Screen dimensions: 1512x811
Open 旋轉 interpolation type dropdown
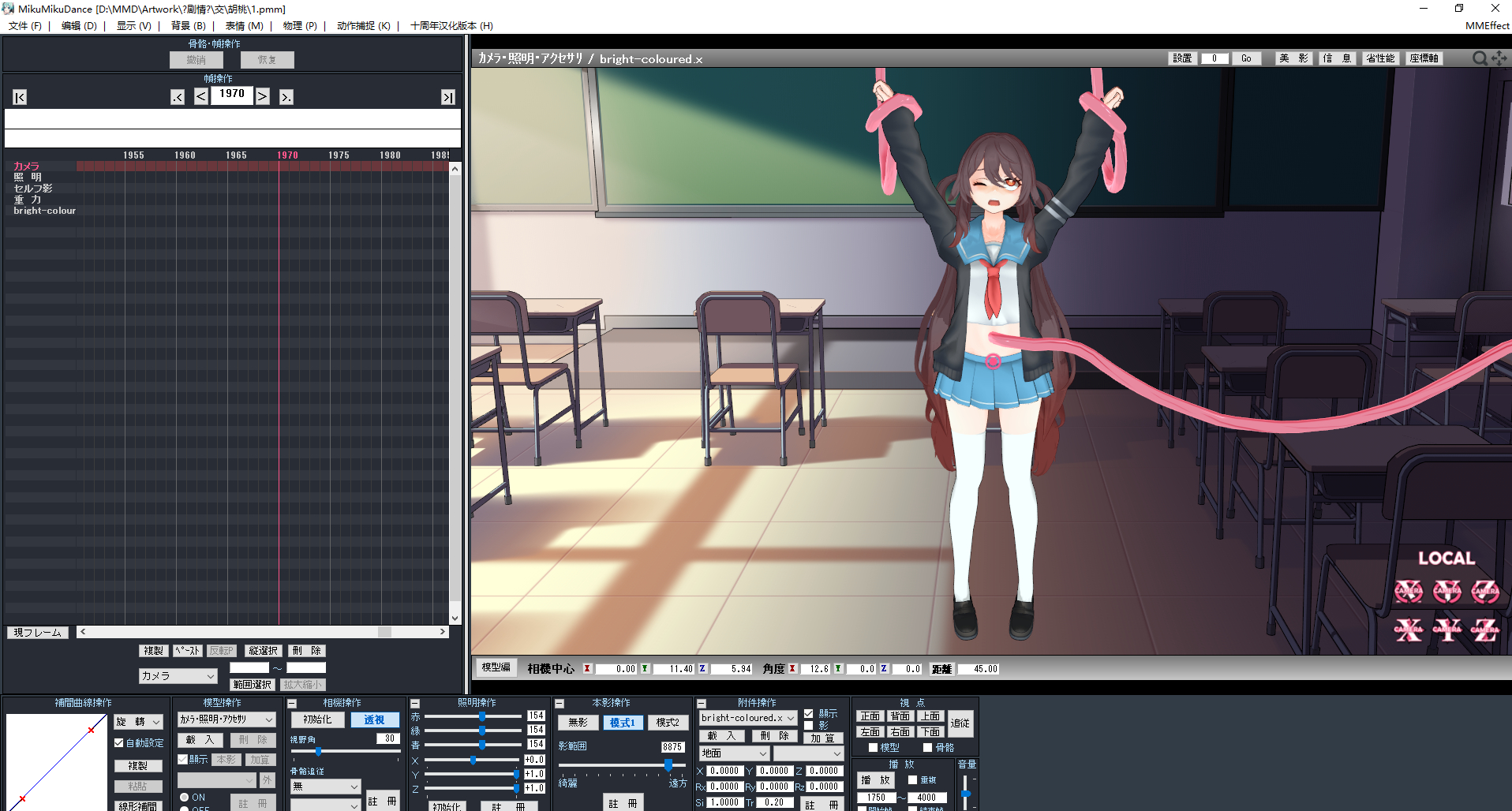(x=138, y=722)
